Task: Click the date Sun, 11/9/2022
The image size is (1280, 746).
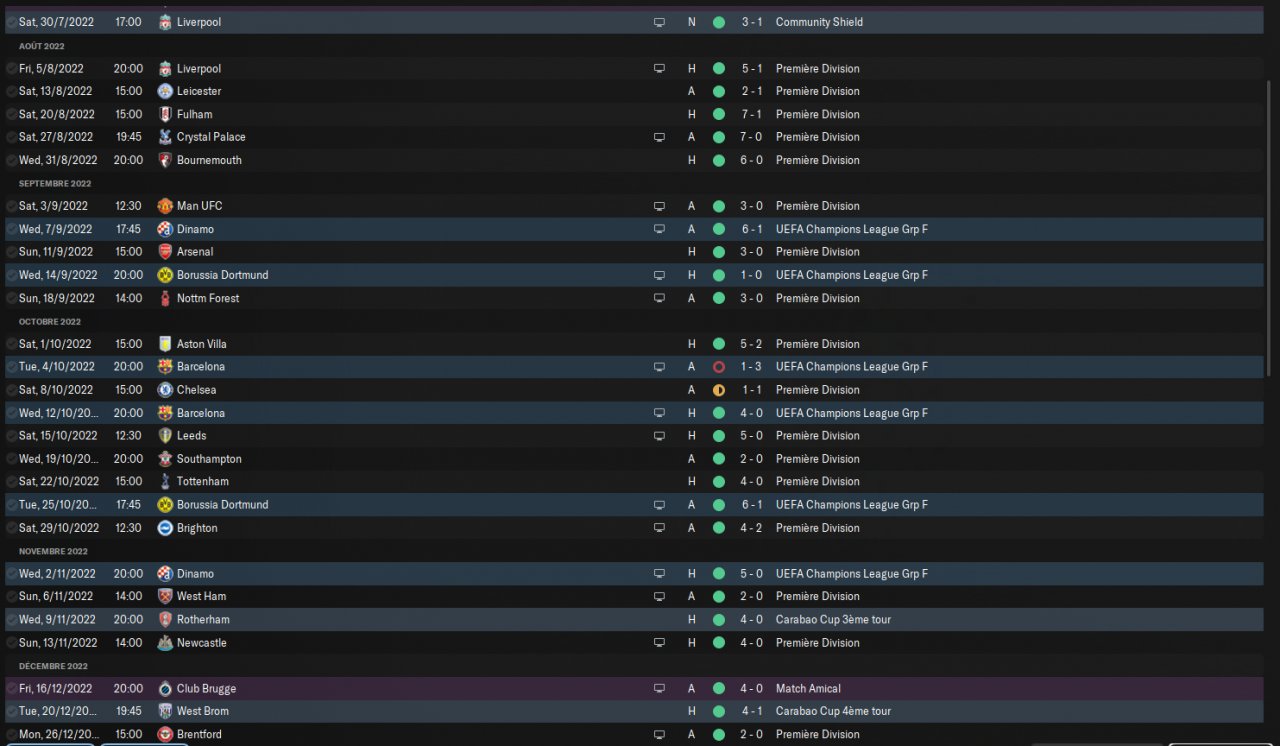Action: tap(57, 252)
